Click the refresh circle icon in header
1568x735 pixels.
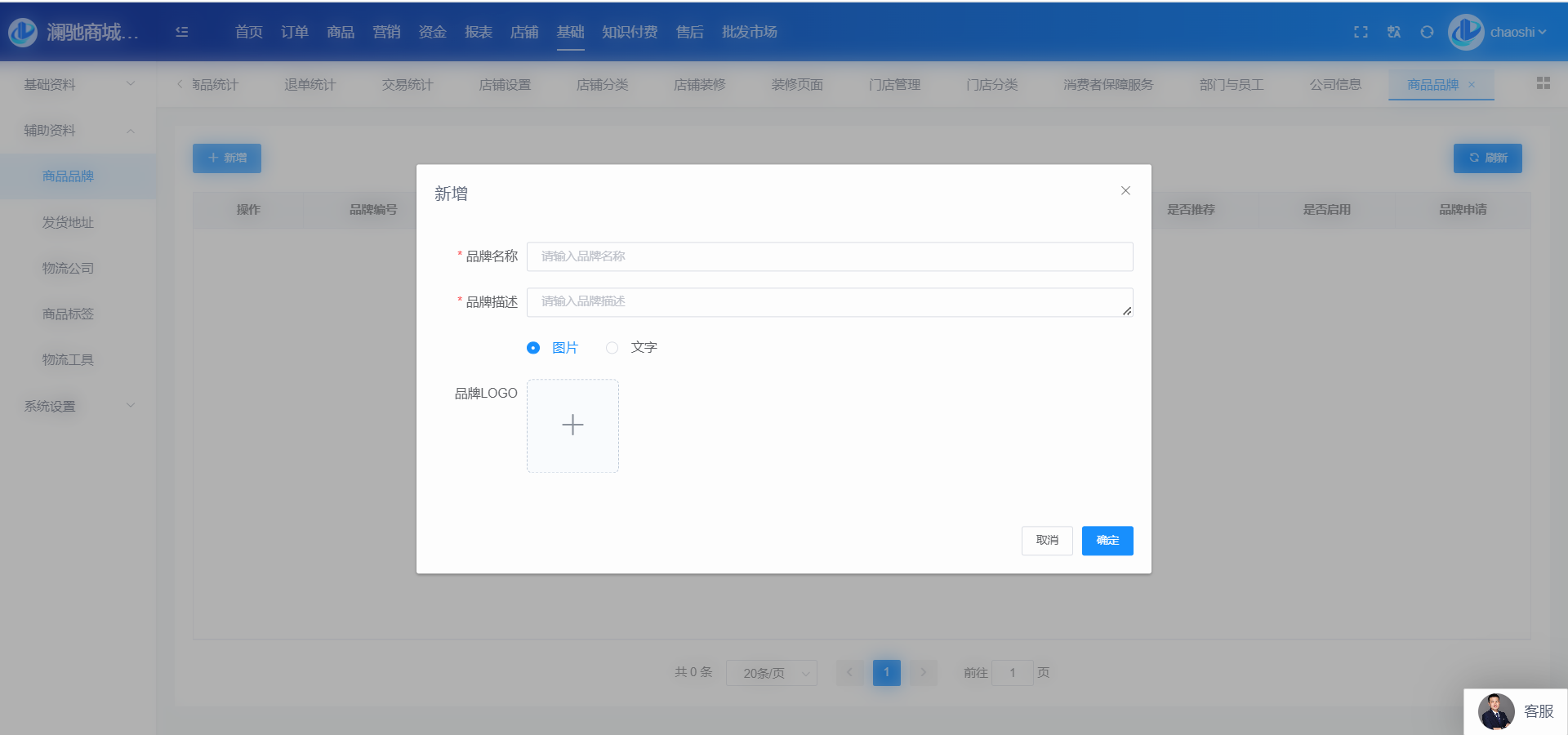click(1427, 32)
